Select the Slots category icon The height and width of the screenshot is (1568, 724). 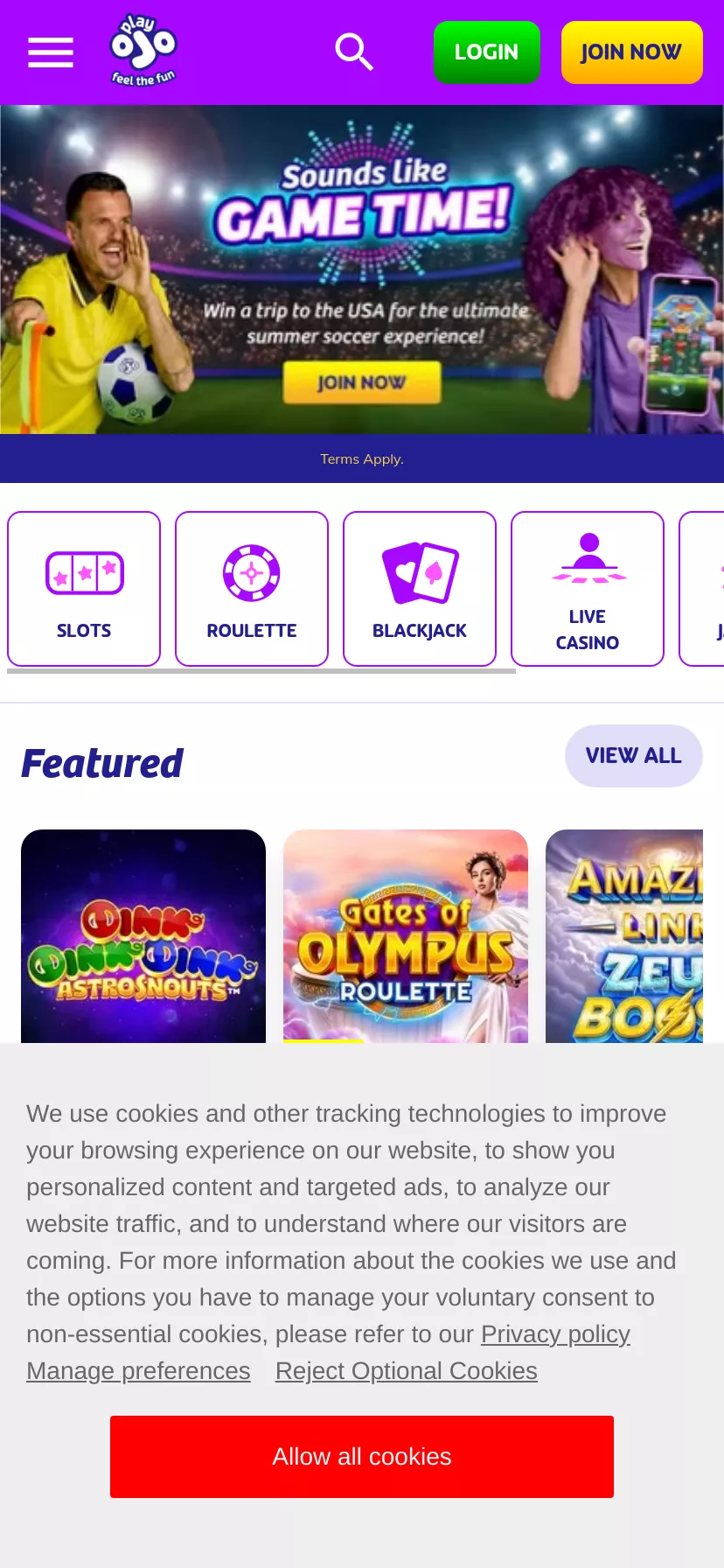(x=84, y=573)
